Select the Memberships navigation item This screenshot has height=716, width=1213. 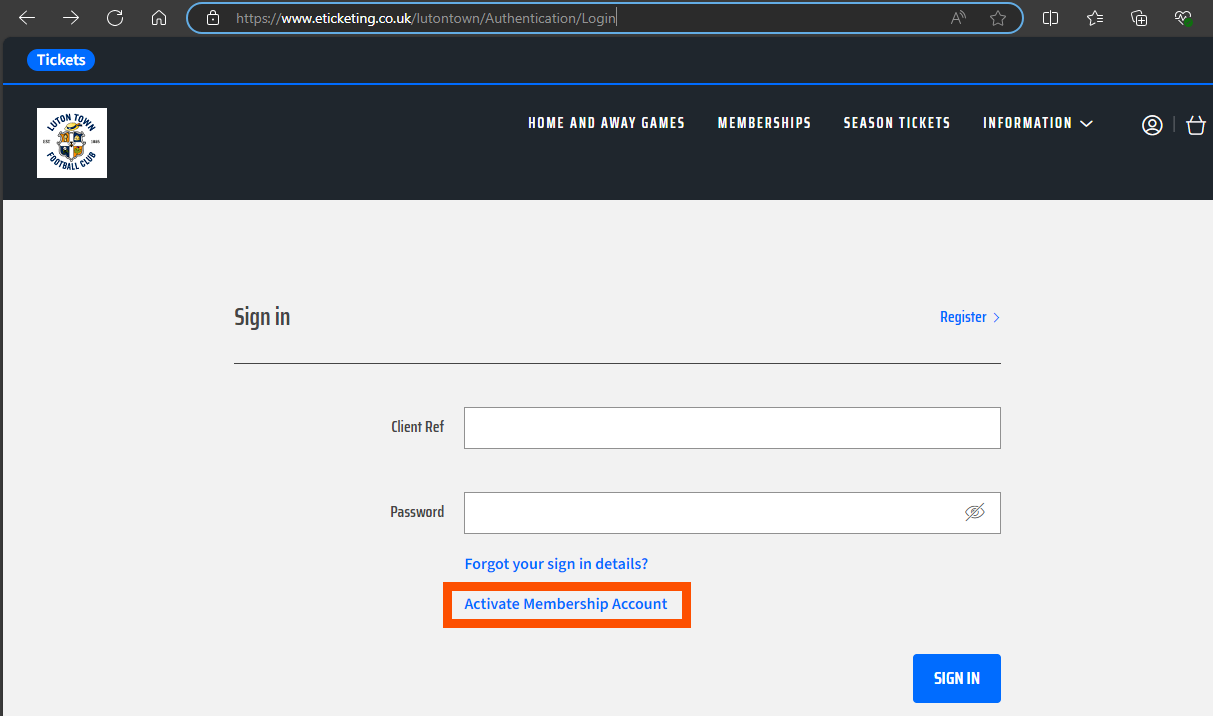click(764, 123)
